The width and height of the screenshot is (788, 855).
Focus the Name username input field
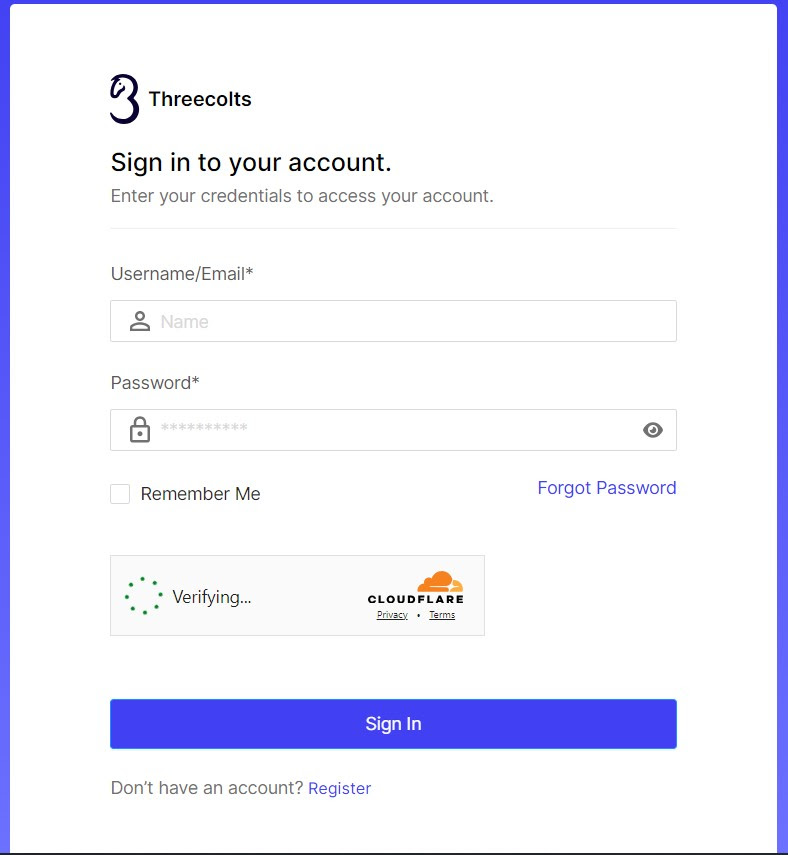[393, 321]
